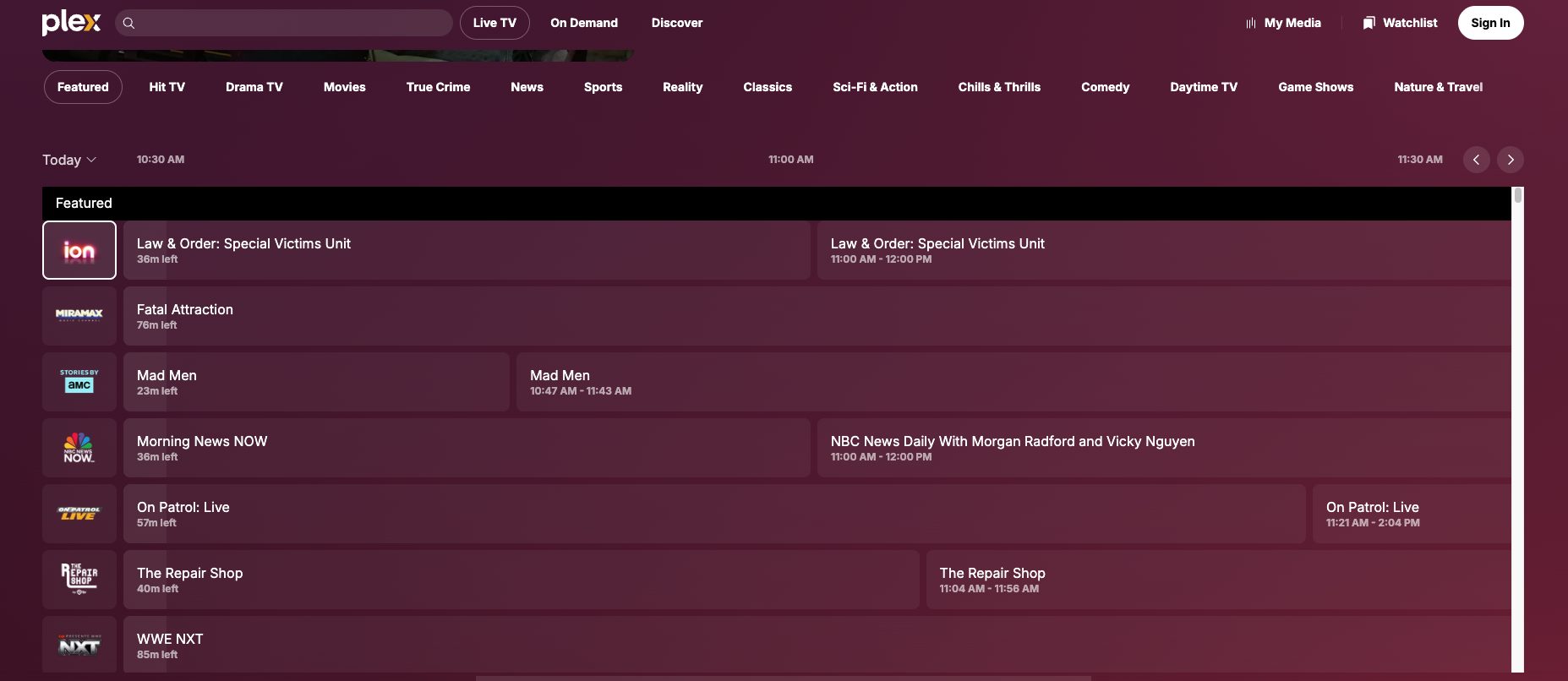Open On Patrol: Live 57m left
This screenshot has width=1568, height=681.
coord(714,514)
